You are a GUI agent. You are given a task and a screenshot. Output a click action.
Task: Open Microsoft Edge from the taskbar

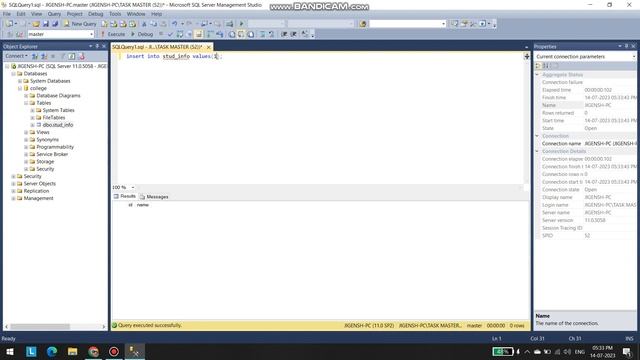(x=52, y=351)
